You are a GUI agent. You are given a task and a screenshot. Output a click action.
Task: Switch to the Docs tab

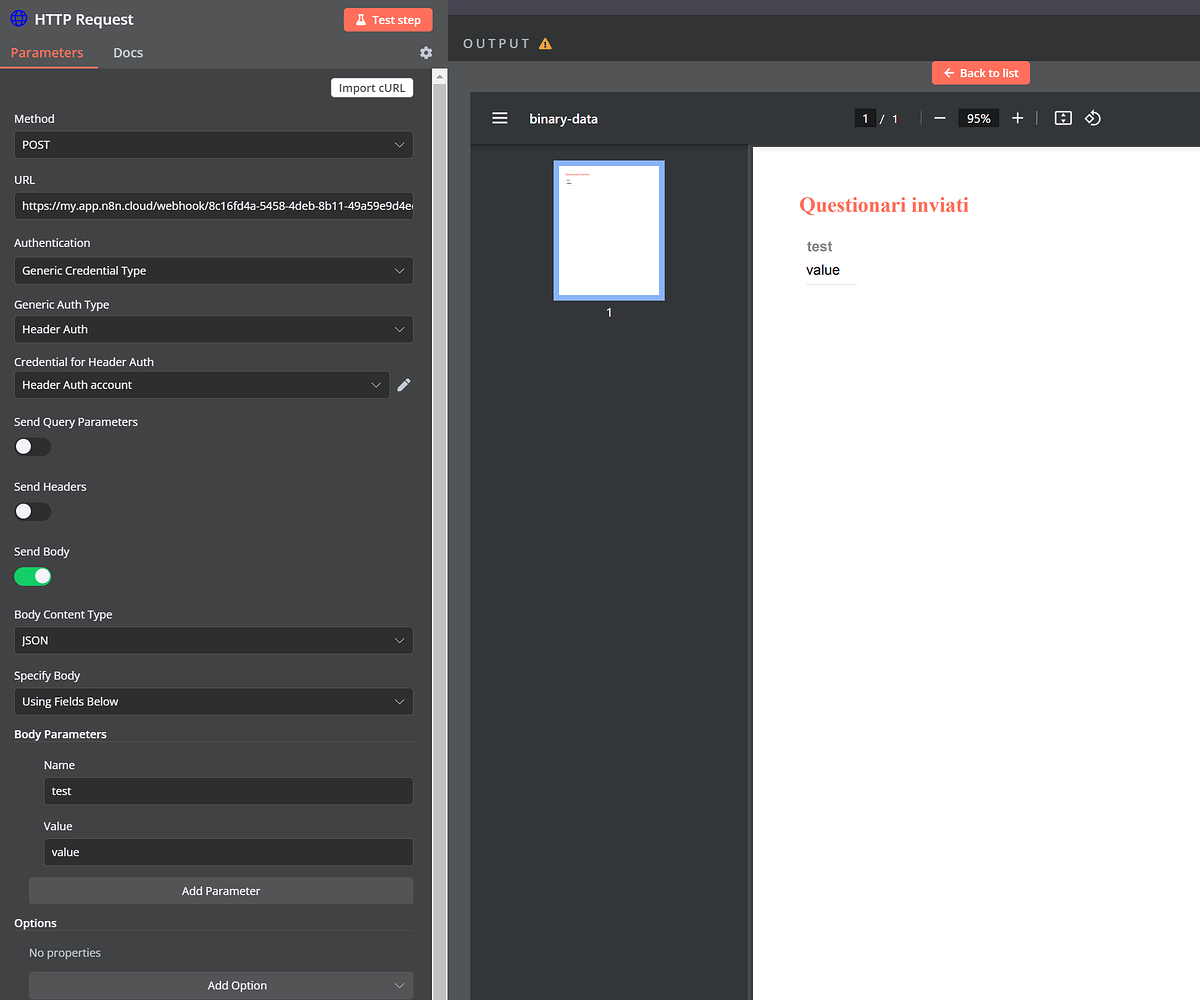[128, 52]
